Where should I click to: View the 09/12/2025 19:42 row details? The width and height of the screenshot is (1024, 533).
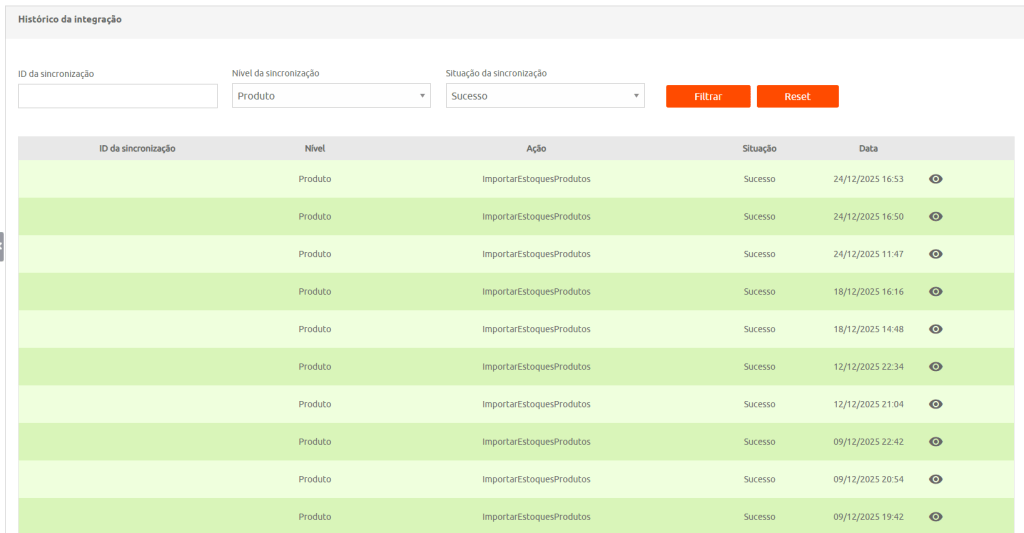coord(935,517)
